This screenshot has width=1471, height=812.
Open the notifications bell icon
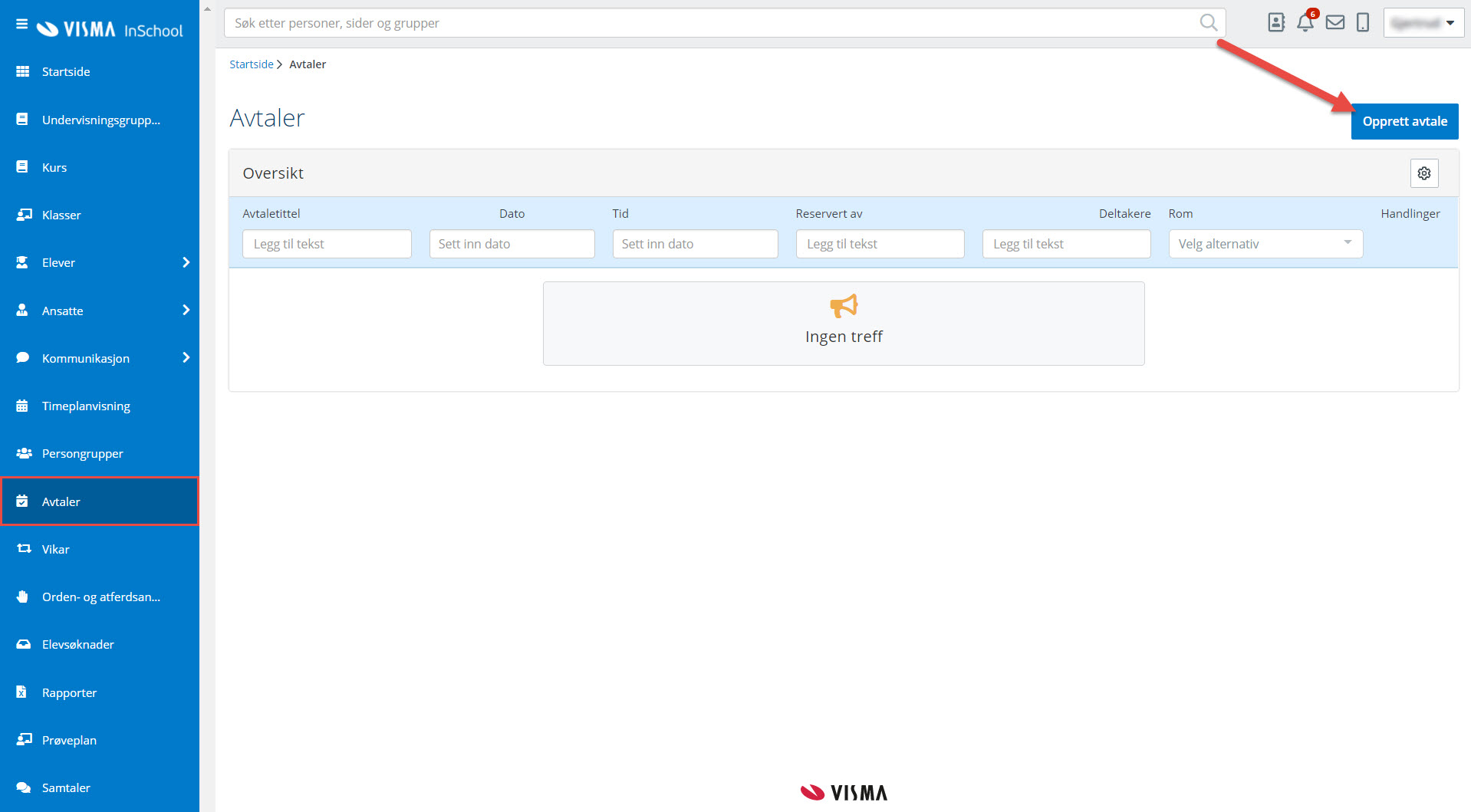[1305, 23]
